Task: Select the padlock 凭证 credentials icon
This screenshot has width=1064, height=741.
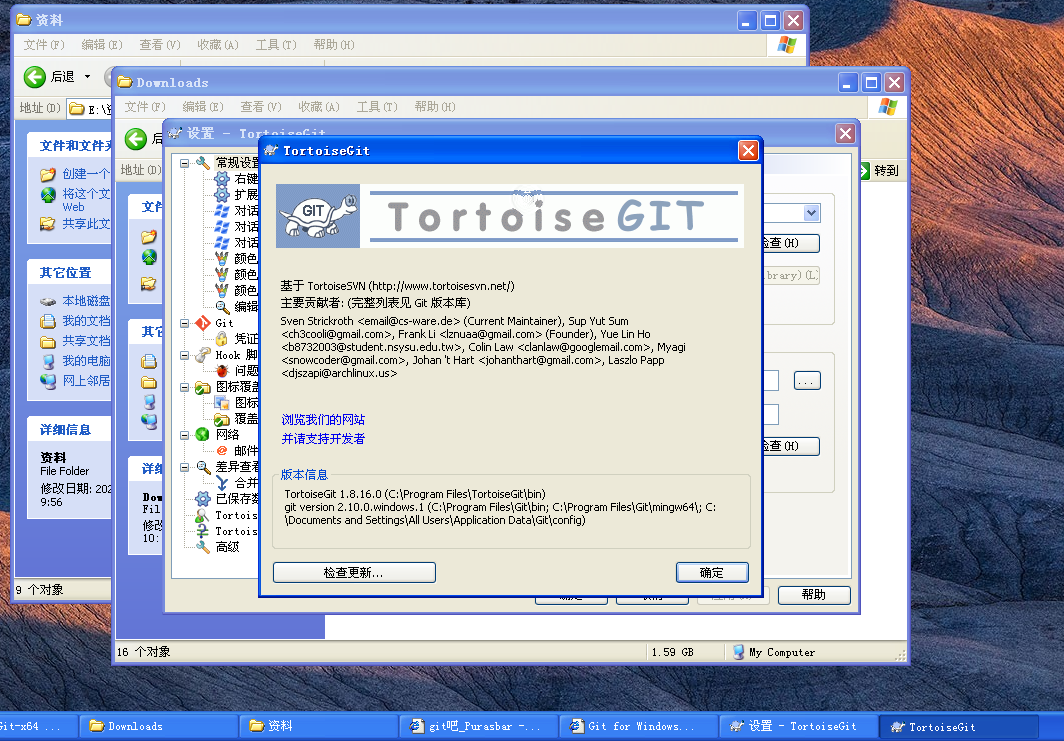Action: tap(221, 339)
